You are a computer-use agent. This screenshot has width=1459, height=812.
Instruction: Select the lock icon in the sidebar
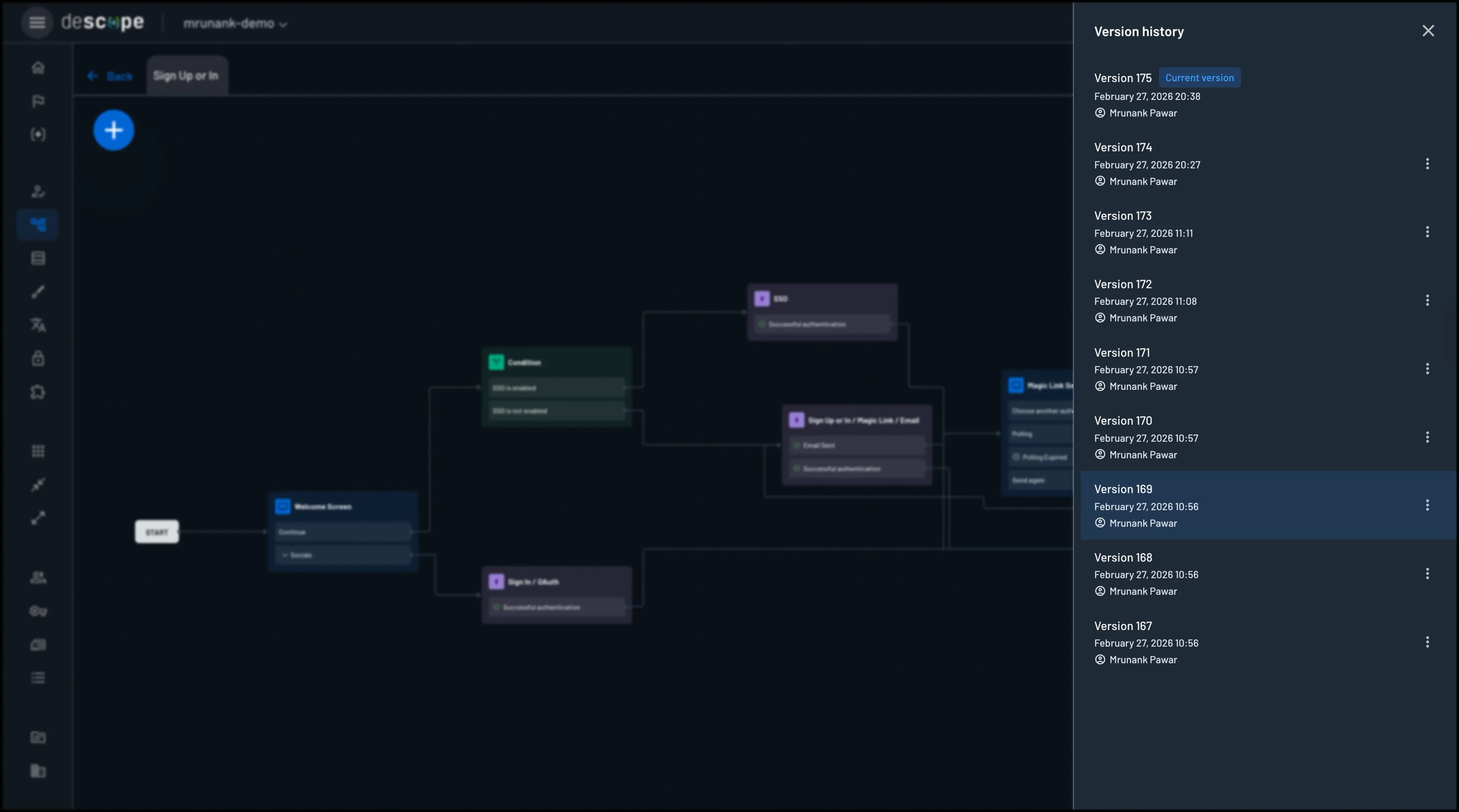[x=37, y=358]
